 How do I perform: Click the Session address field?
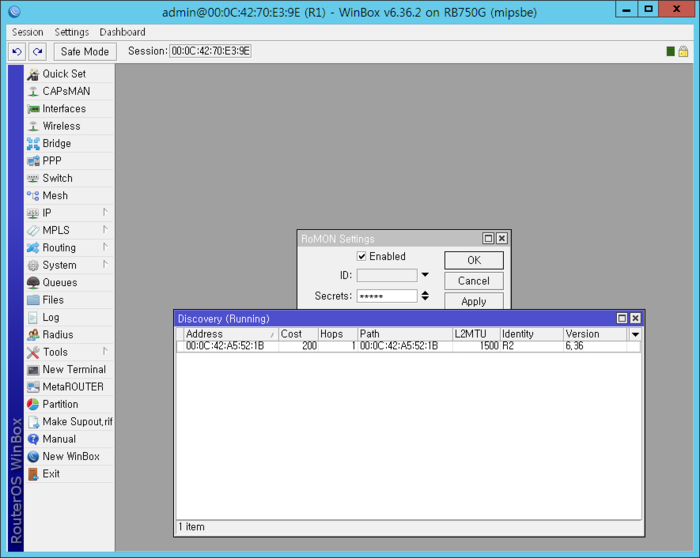pos(210,51)
